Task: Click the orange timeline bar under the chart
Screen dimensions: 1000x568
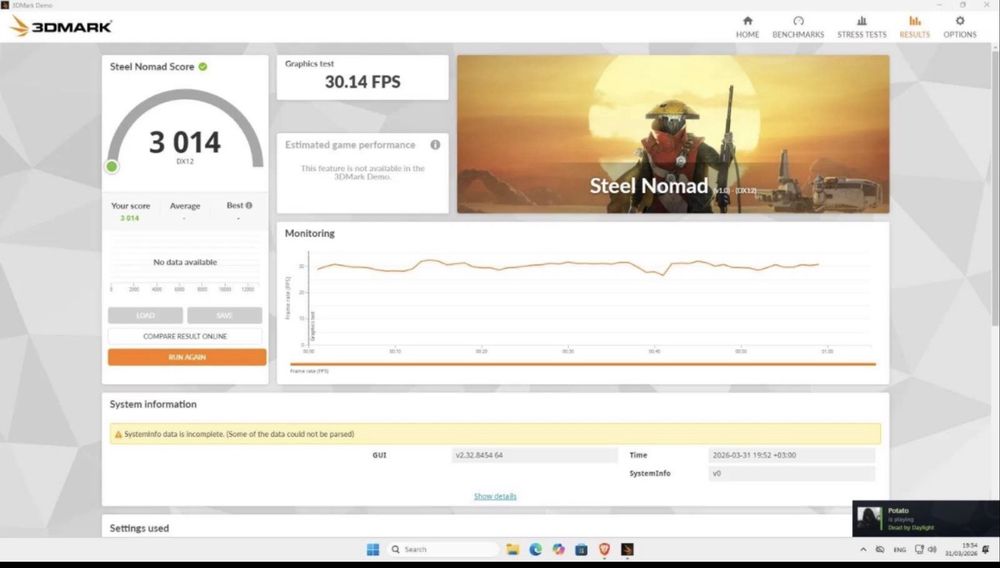Action: point(583,364)
